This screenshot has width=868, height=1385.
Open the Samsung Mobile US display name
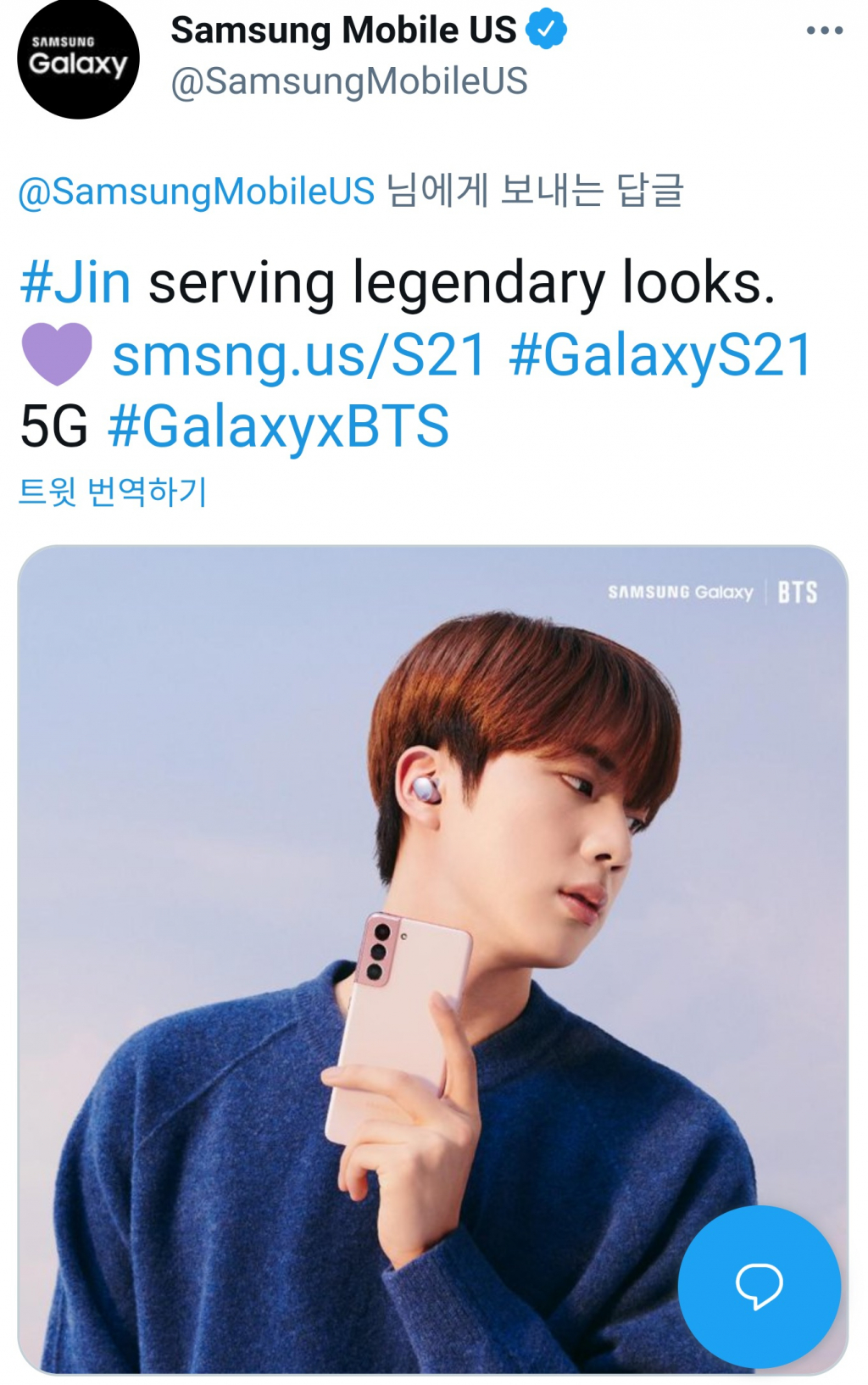pos(343,31)
